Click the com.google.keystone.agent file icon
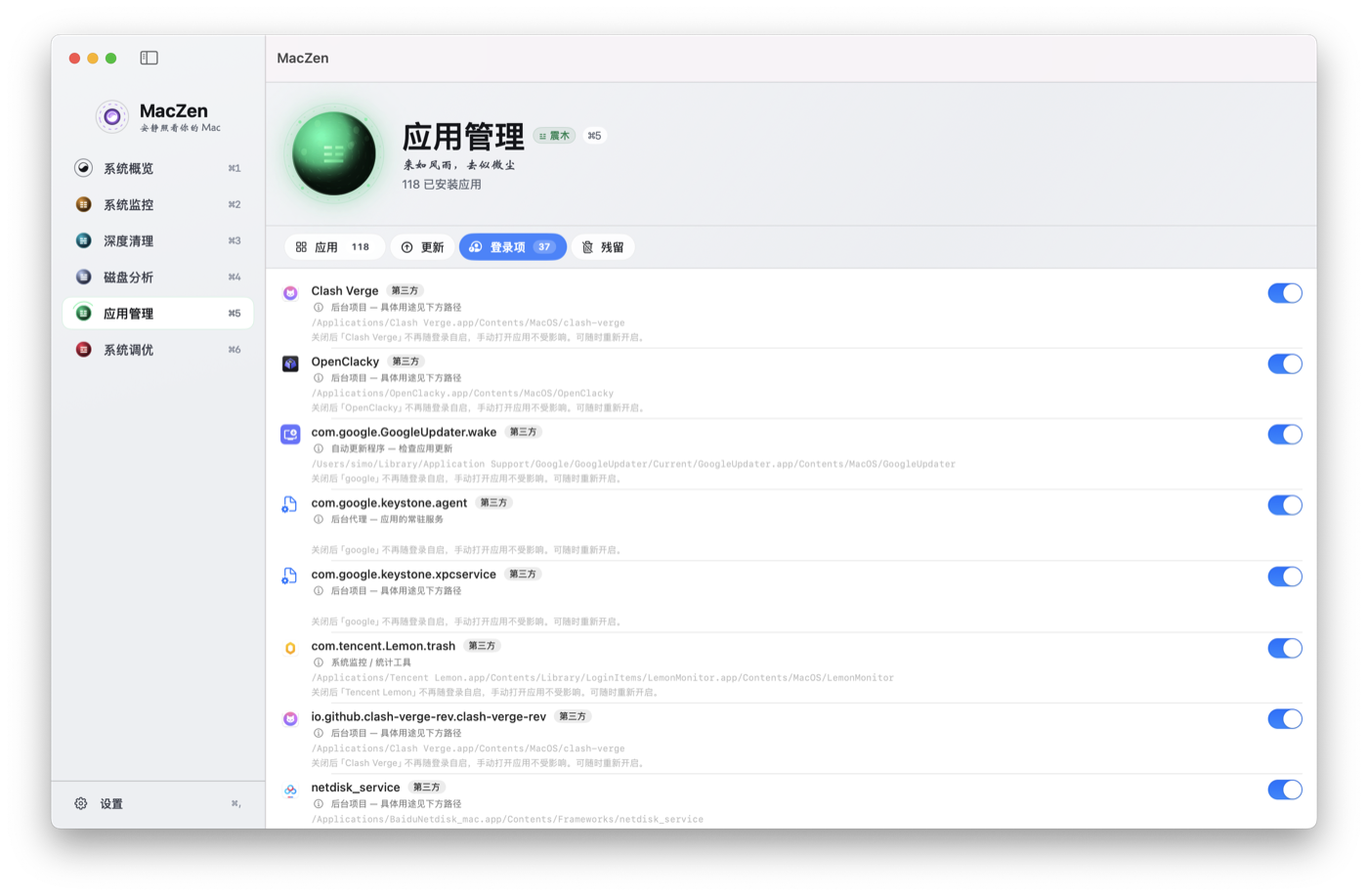Viewport: 1368px width, 896px height. pyautogui.click(x=290, y=504)
